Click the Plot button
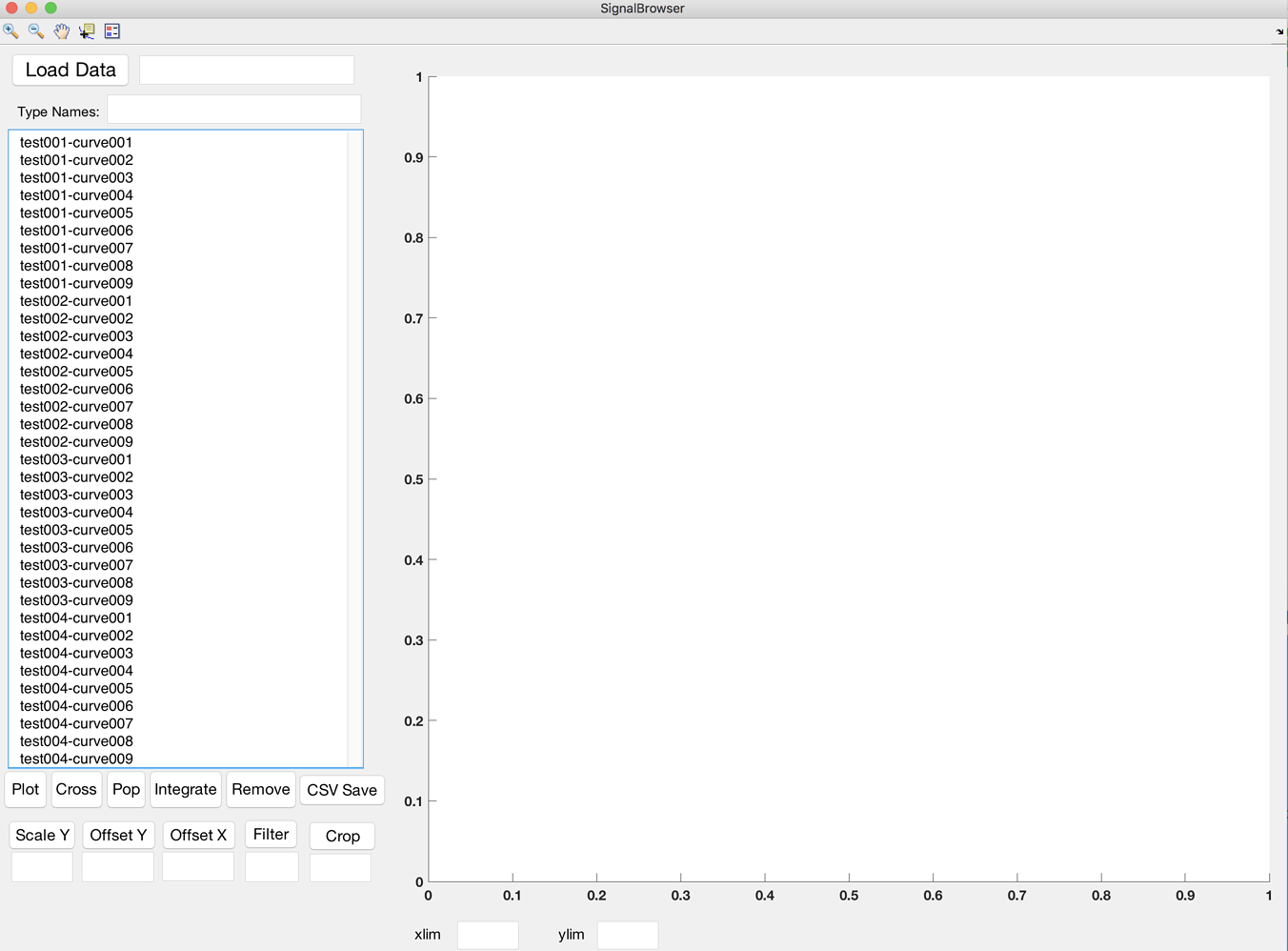This screenshot has height=951, width=1288. [25, 789]
